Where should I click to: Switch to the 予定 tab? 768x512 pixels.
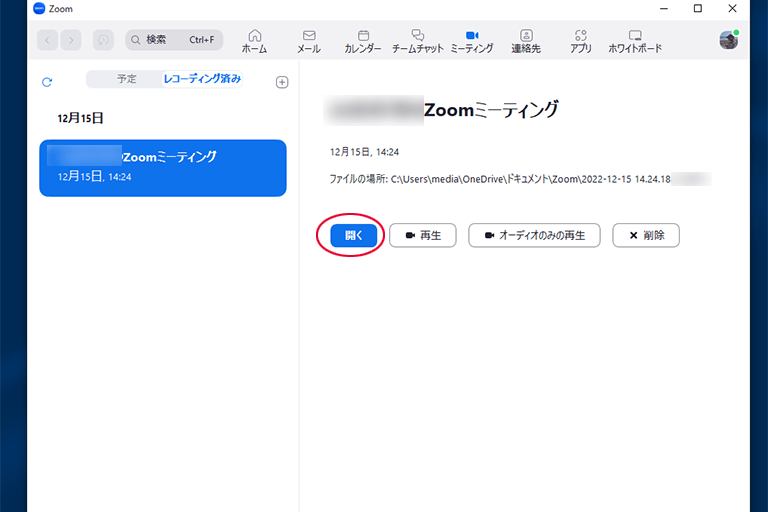(126, 79)
